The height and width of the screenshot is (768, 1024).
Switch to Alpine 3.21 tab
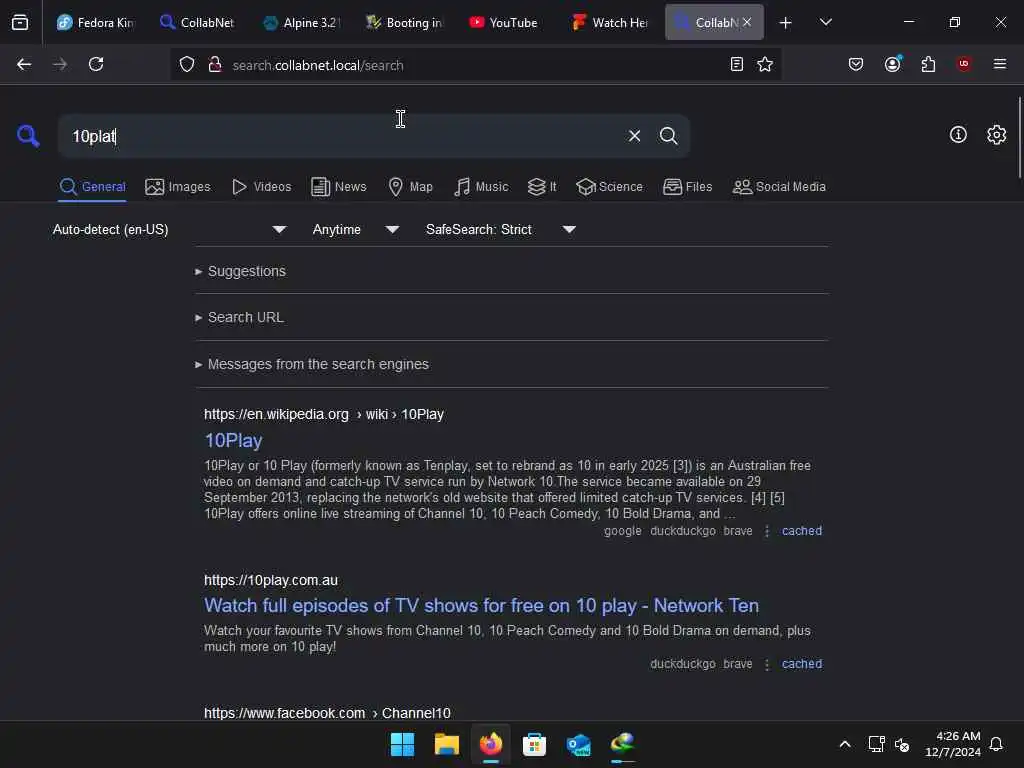coord(302,22)
